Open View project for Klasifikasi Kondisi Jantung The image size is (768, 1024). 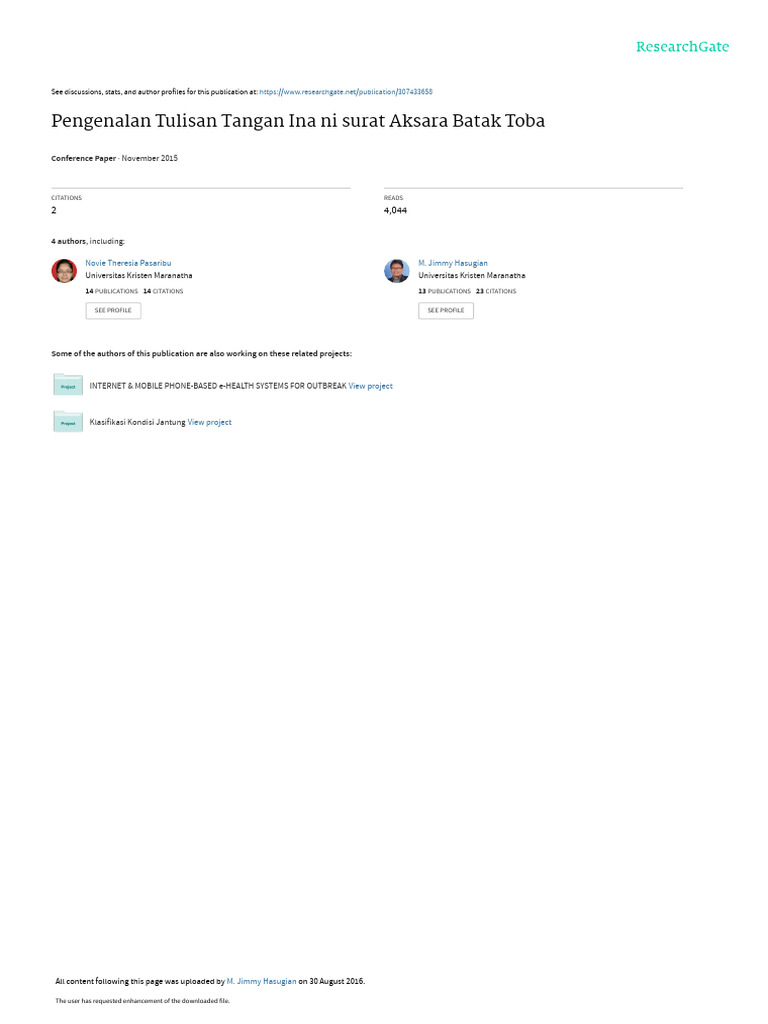[x=210, y=423]
